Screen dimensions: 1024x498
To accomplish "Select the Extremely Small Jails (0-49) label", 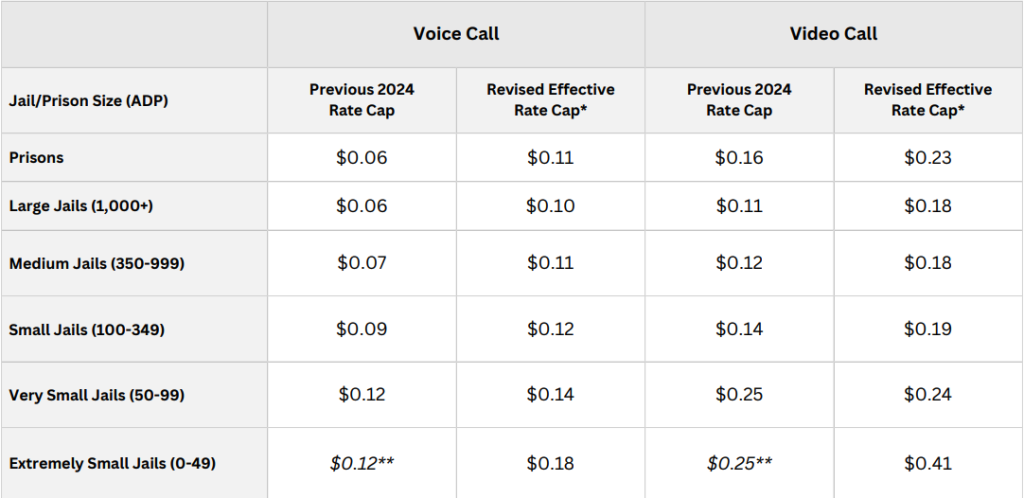I will (x=112, y=463).
